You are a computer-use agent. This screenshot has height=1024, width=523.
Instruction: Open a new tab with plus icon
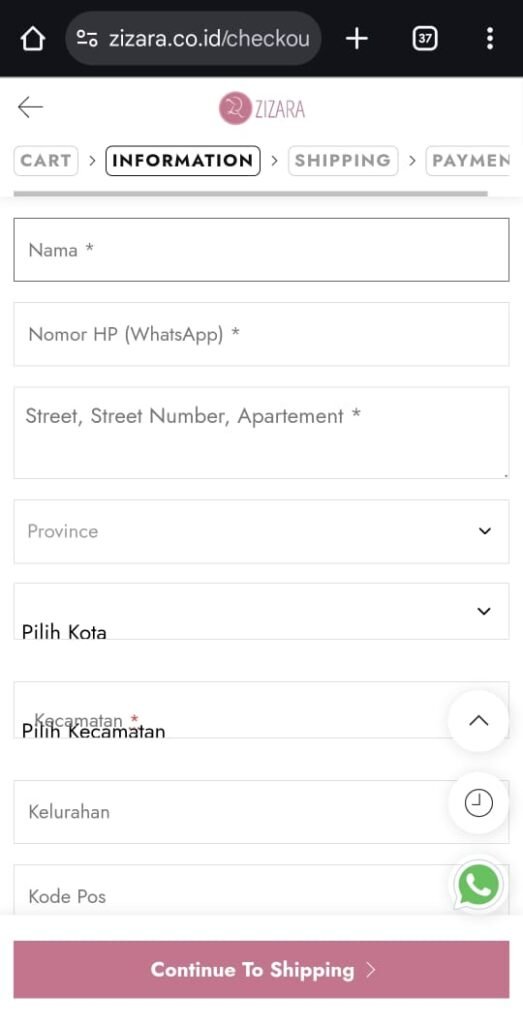[x=357, y=39]
